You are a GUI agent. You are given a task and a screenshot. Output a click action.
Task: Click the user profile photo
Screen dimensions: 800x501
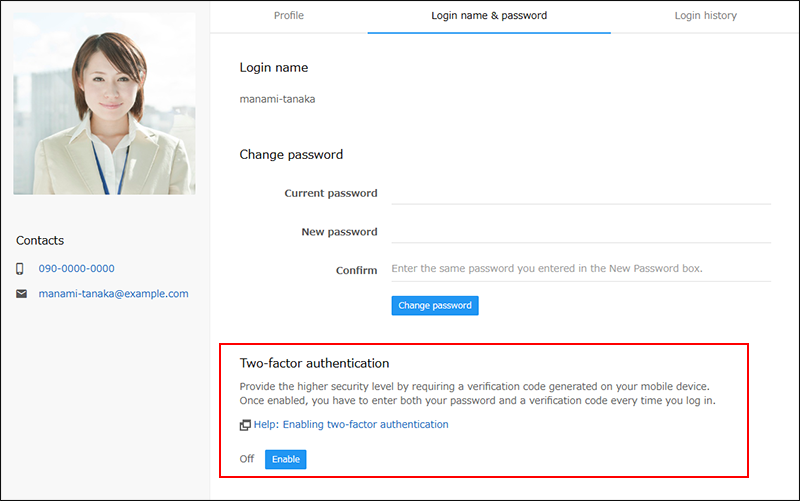[104, 104]
